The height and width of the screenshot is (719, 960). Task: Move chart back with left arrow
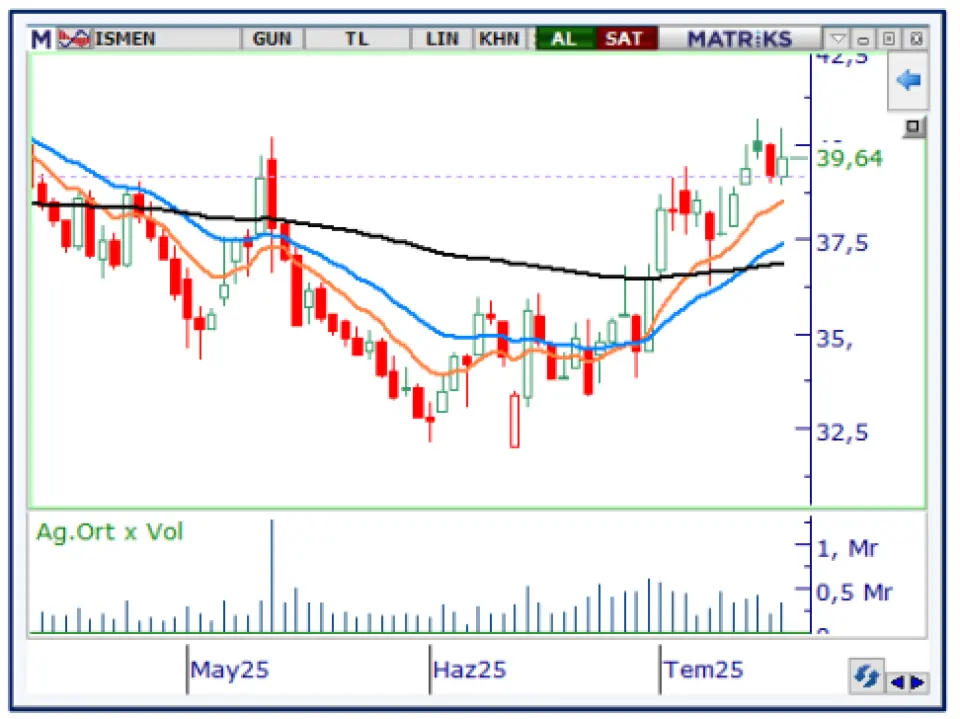pos(898,682)
